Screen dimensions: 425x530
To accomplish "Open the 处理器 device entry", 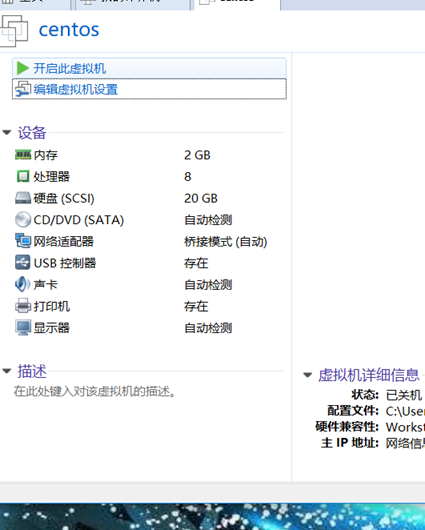I will (51, 176).
